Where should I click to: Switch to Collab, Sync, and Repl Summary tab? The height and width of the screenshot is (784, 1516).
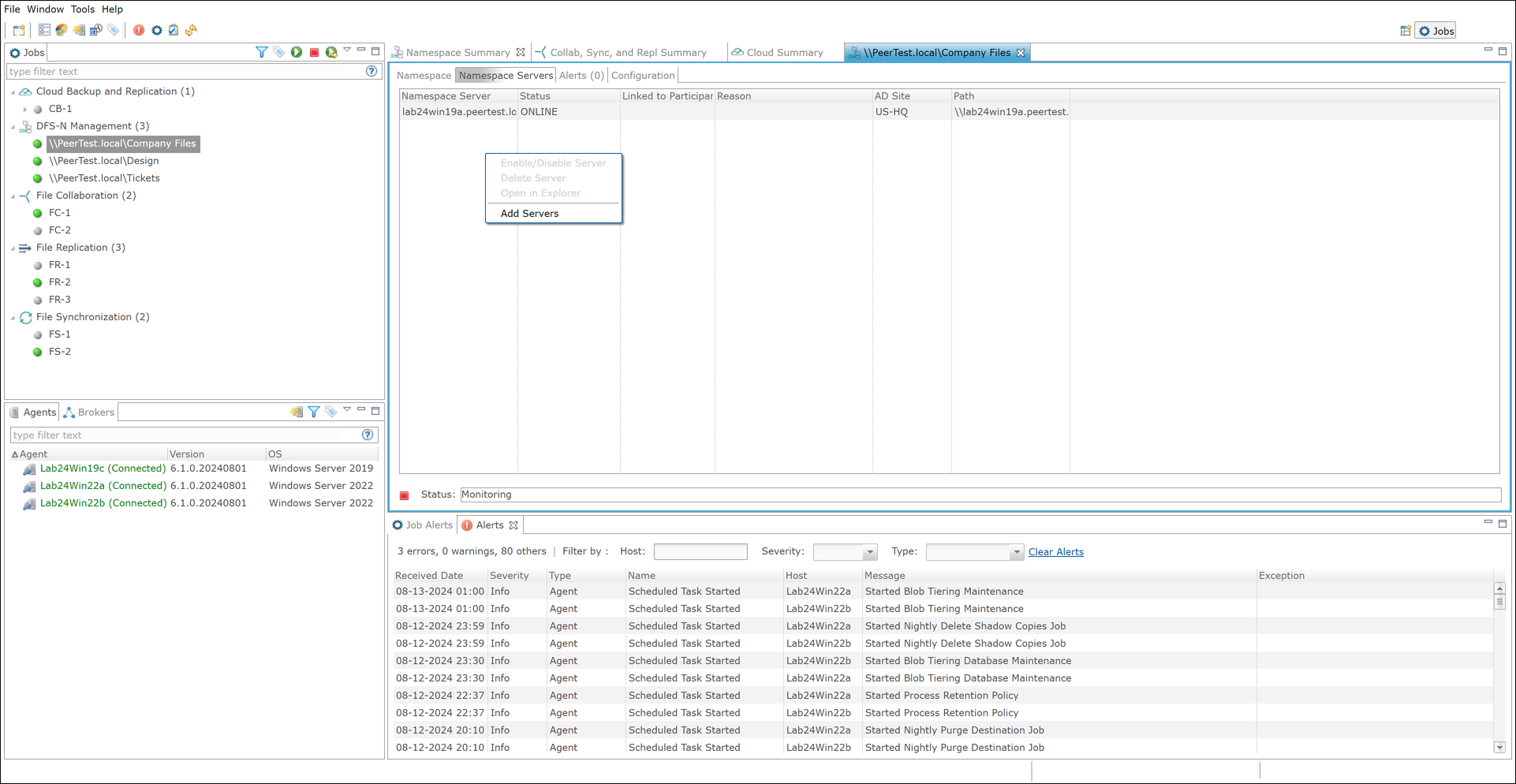(x=628, y=53)
